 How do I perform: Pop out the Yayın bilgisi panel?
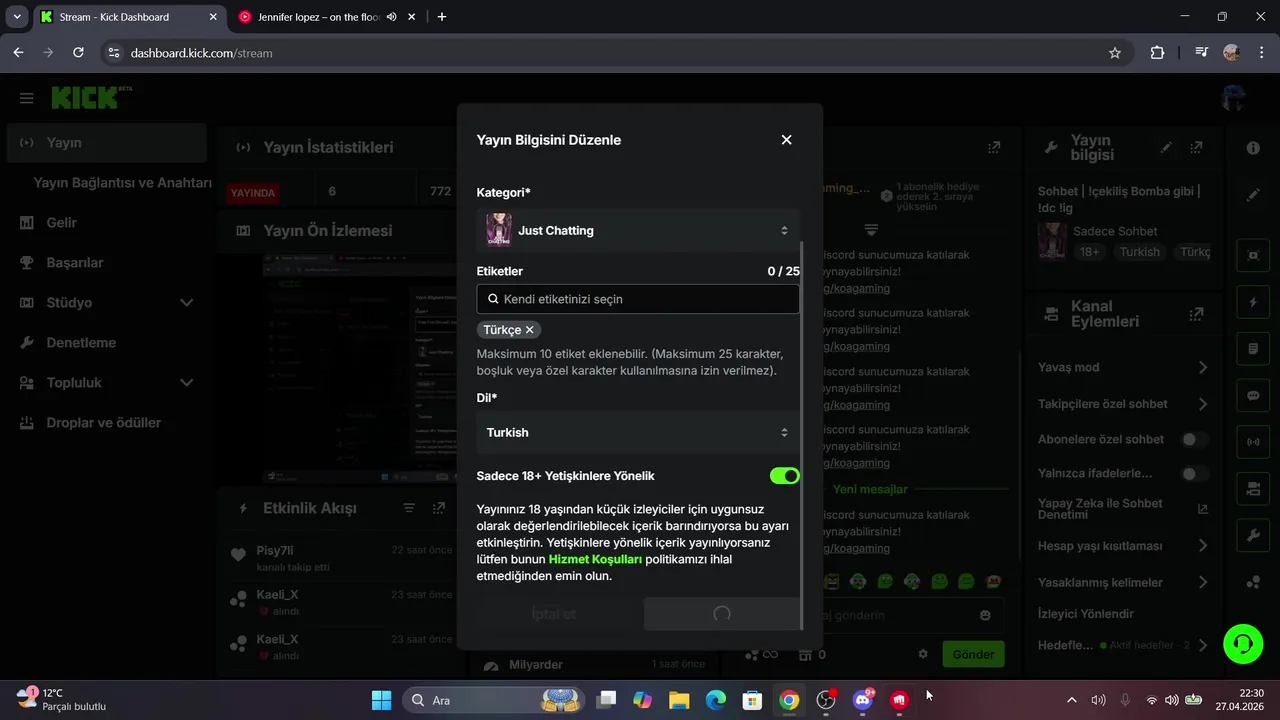[x=1196, y=147]
